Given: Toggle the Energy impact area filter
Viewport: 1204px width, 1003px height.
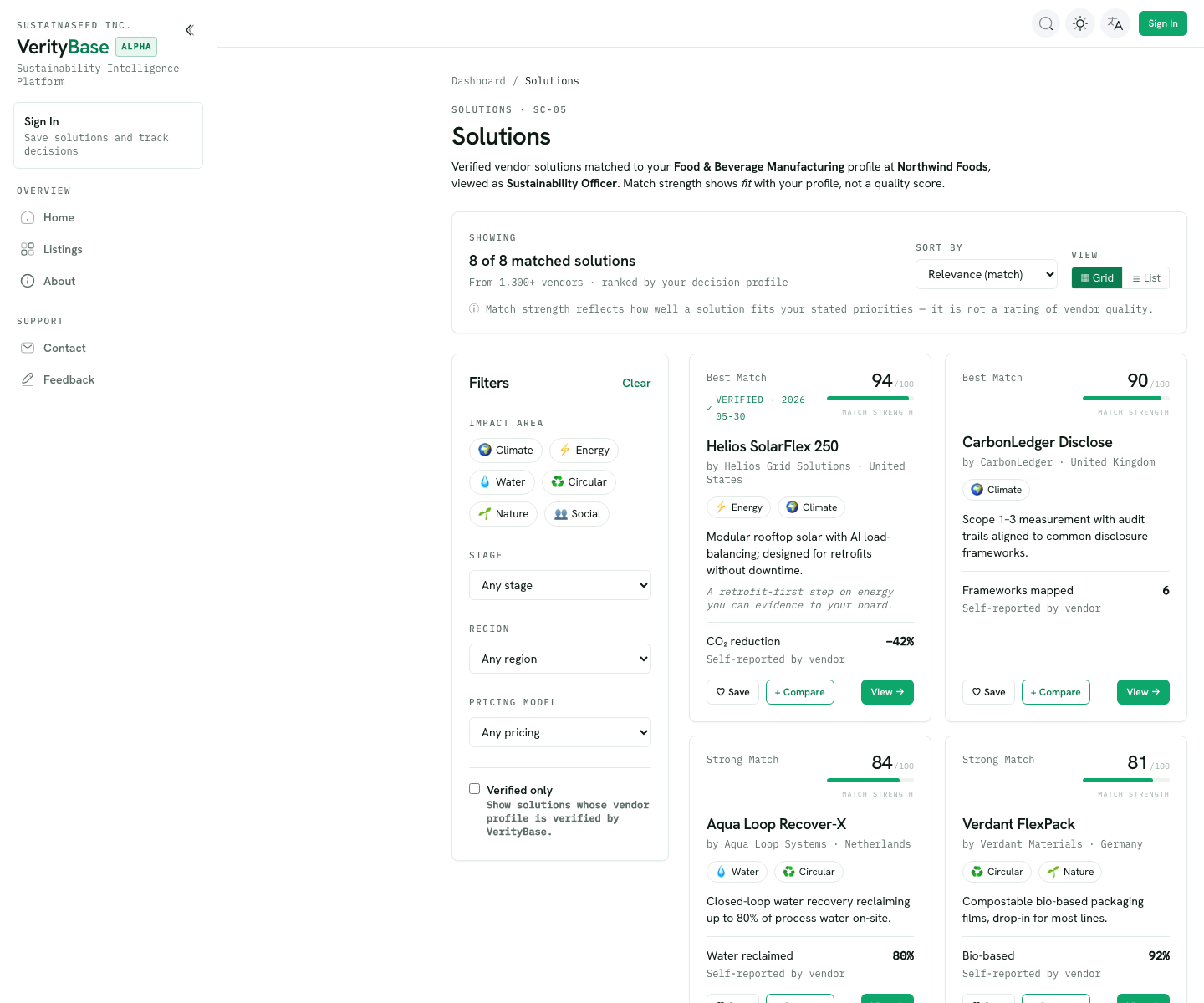Looking at the screenshot, I should click(x=584, y=451).
